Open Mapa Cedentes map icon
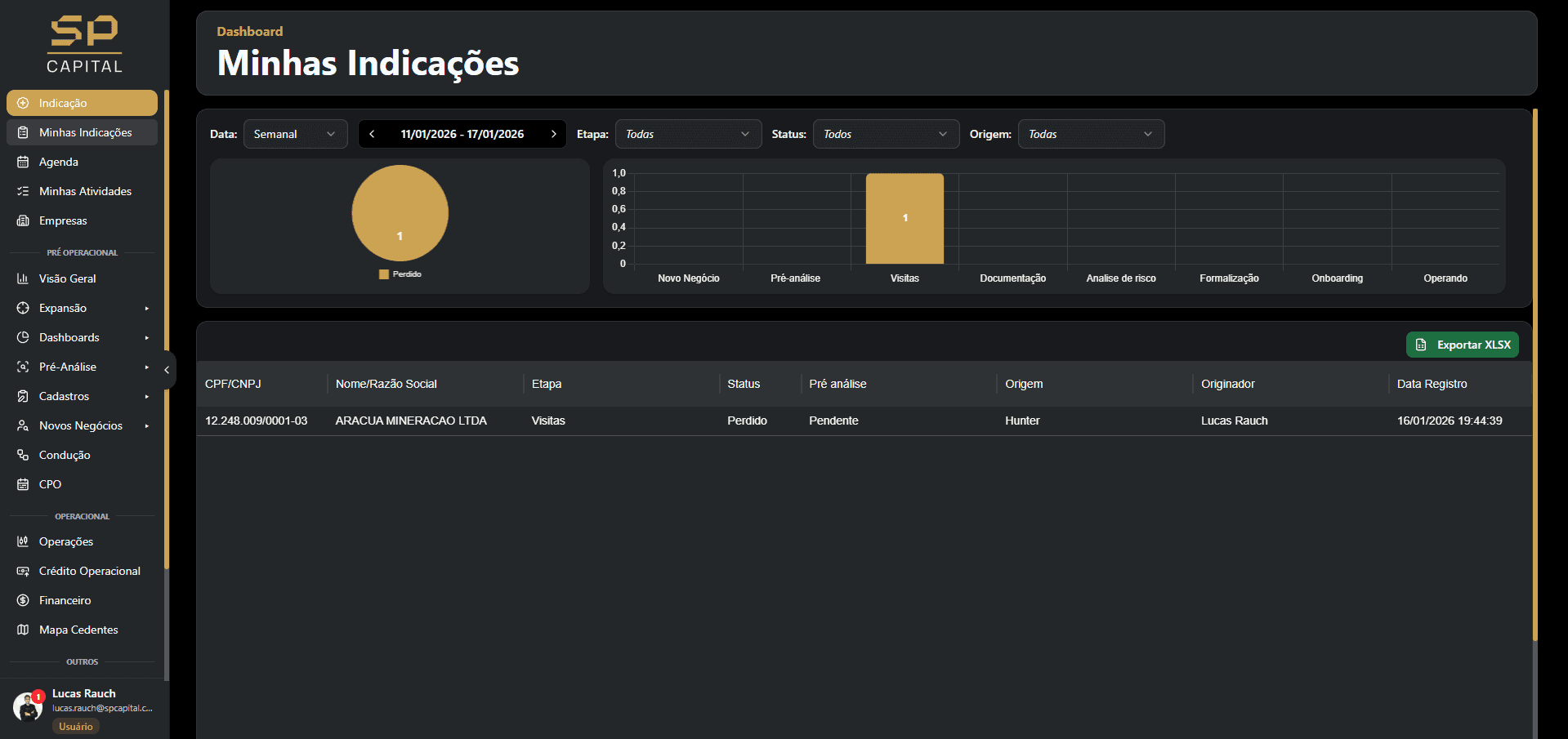Viewport: 1568px width, 739px height. (x=23, y=630)
